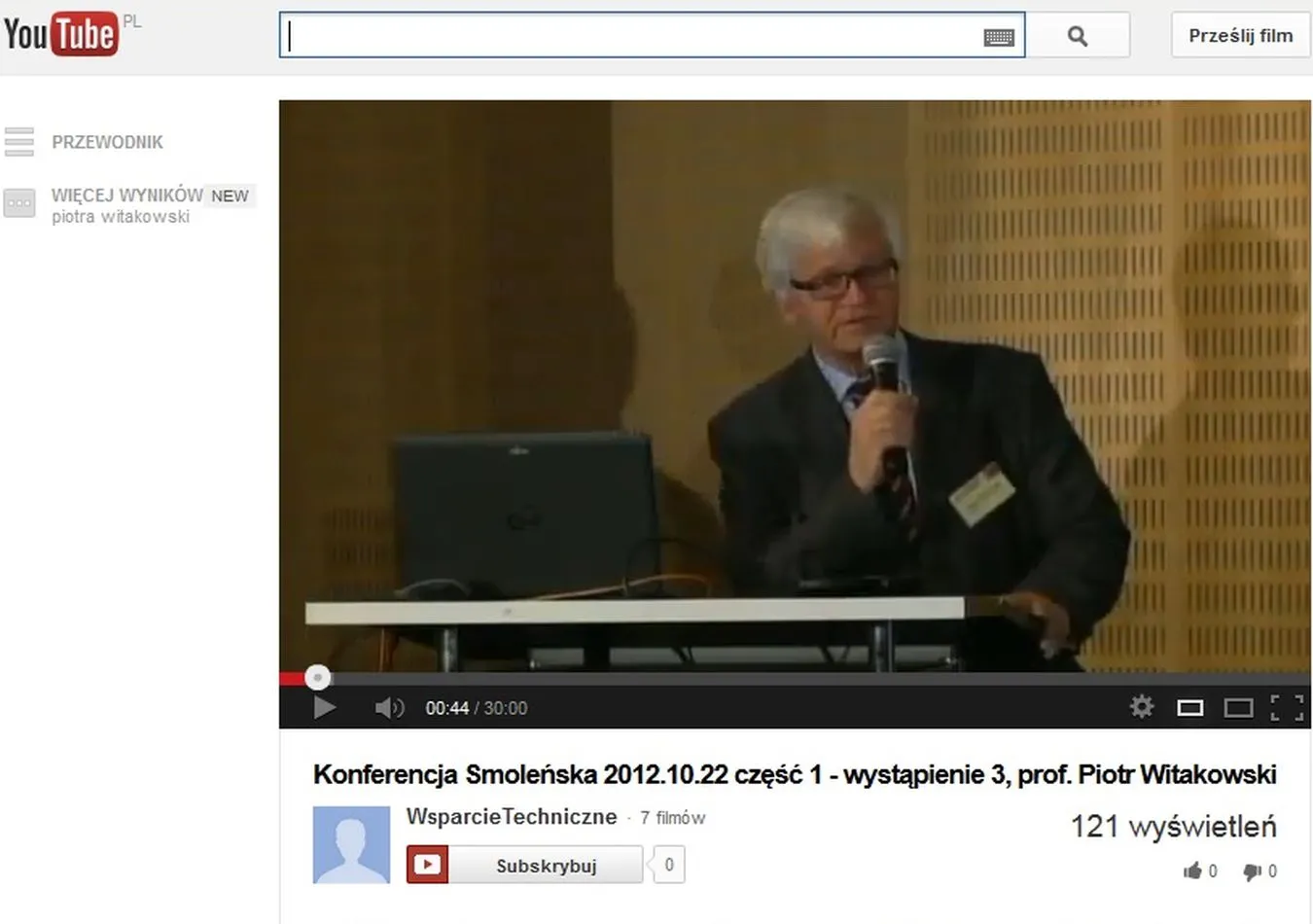Click the magnifying glass search button
The height and width of the screenshot is (924, 1313).
coord(1077,36)
